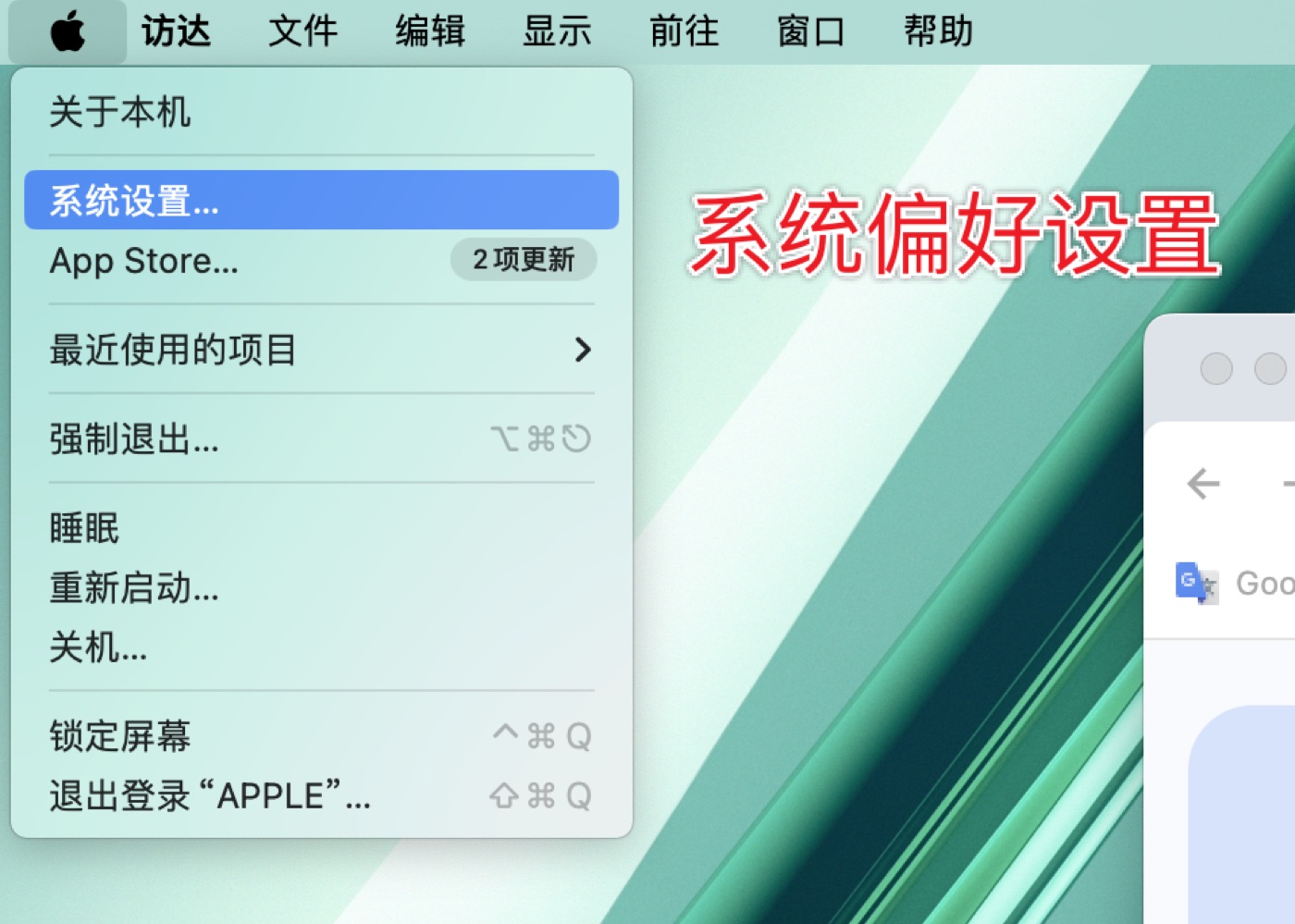Open the 显示 menu
The image size is (1295, 924).
pos(557,31)
